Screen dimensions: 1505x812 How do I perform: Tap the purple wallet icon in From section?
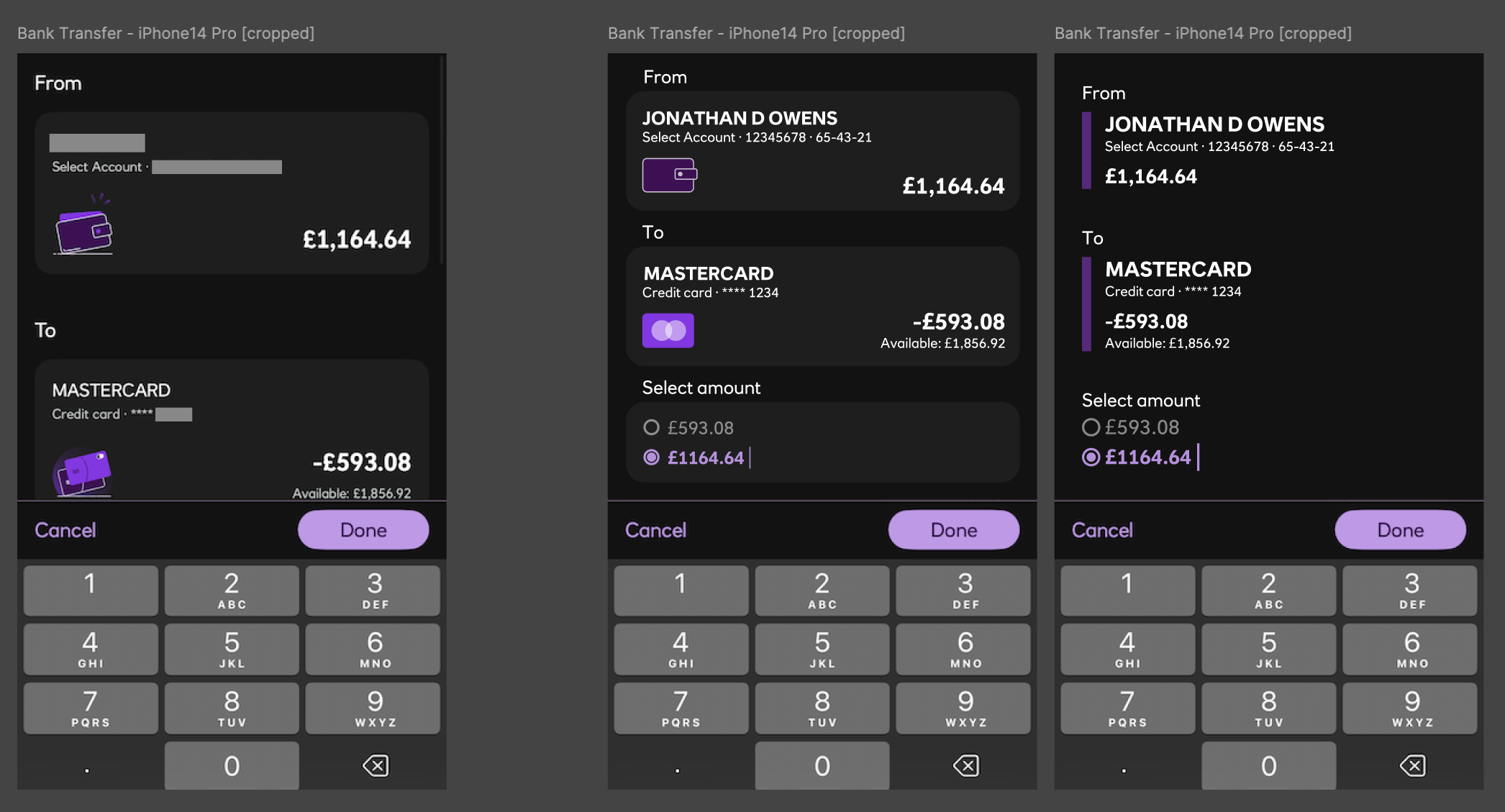tap(668, 175)
